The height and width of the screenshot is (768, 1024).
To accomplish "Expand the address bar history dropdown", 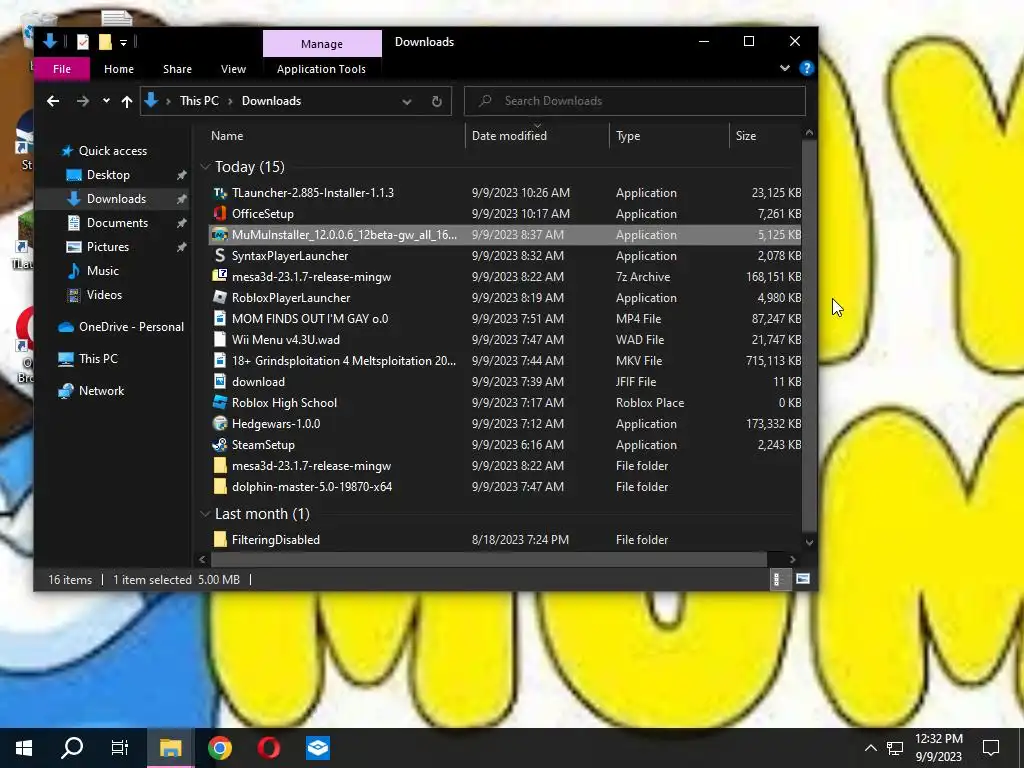I will 407,101.
